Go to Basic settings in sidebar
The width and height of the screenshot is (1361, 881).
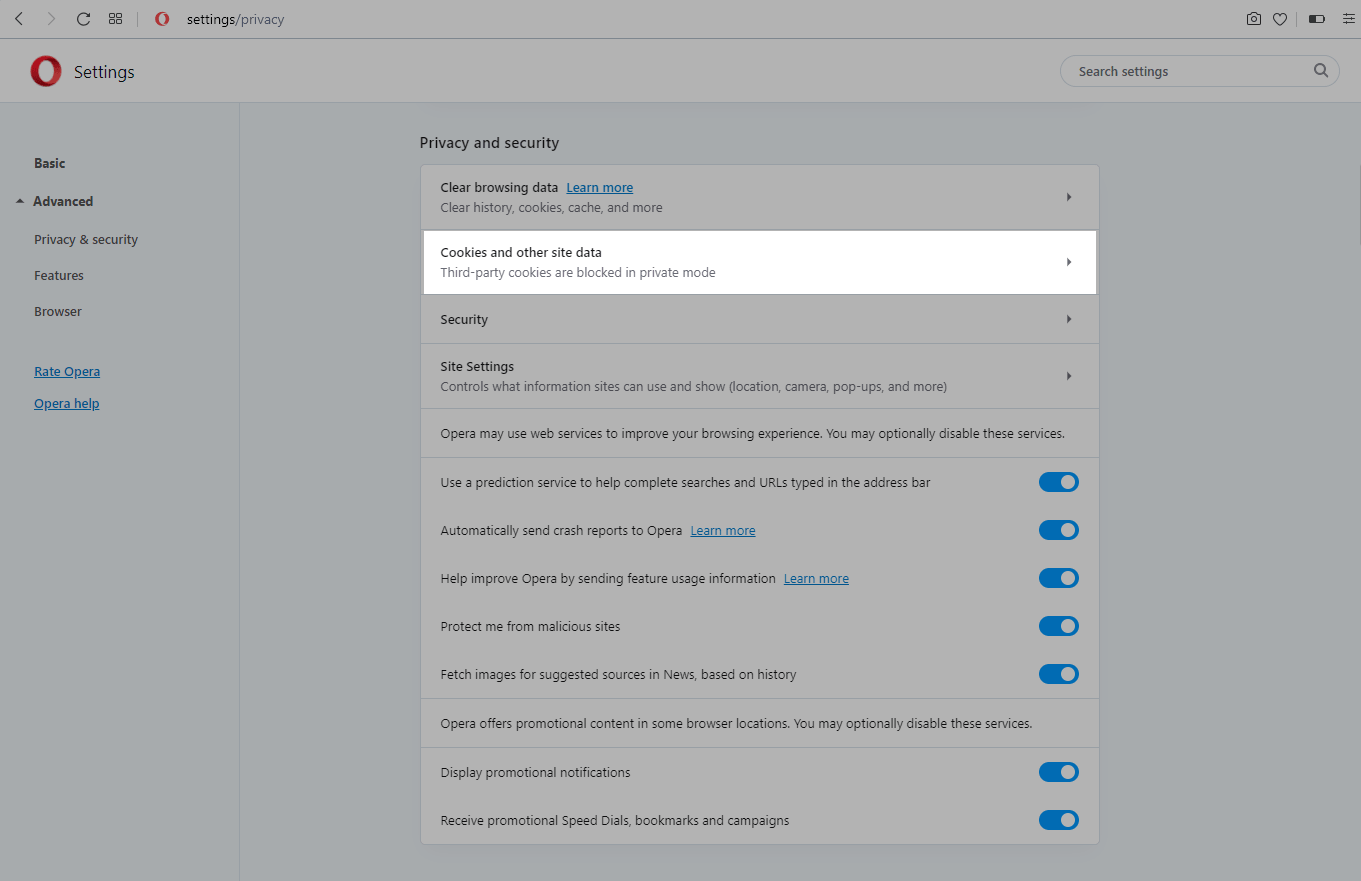50,163
